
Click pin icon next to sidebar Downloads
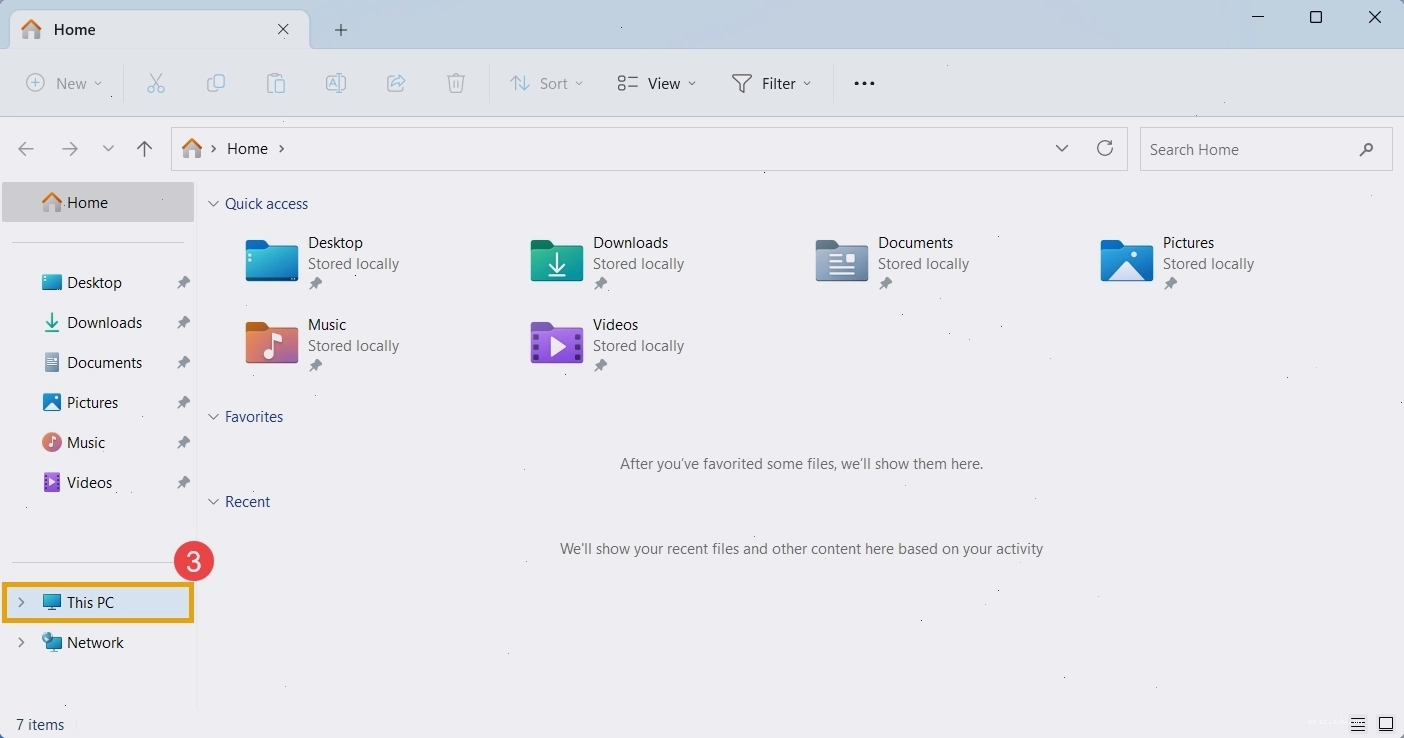point(183,323)
